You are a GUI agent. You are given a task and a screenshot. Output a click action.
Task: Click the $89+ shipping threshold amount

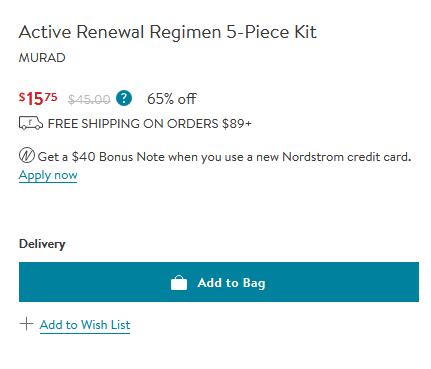[237, 124]
